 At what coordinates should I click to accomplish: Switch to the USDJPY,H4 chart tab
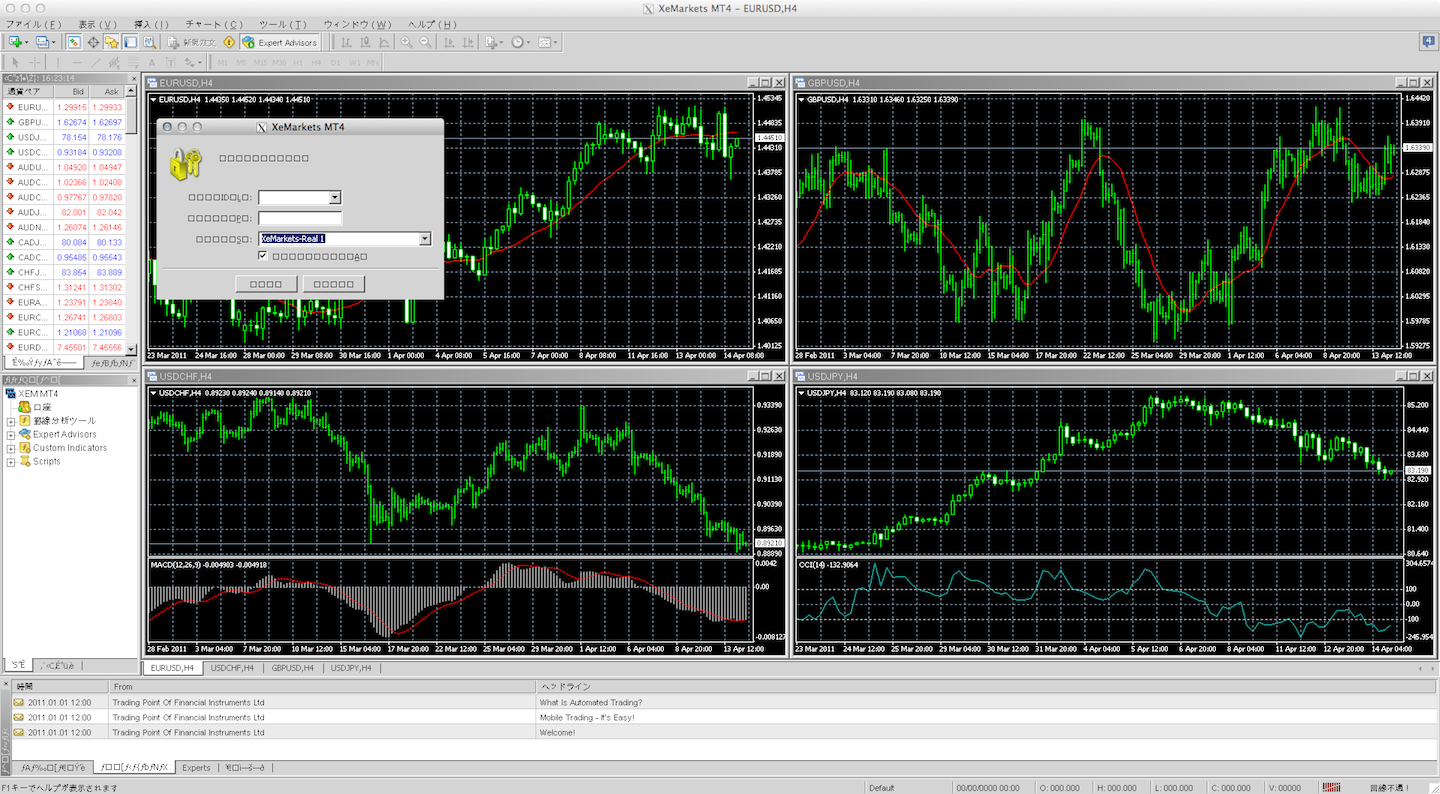351,667
